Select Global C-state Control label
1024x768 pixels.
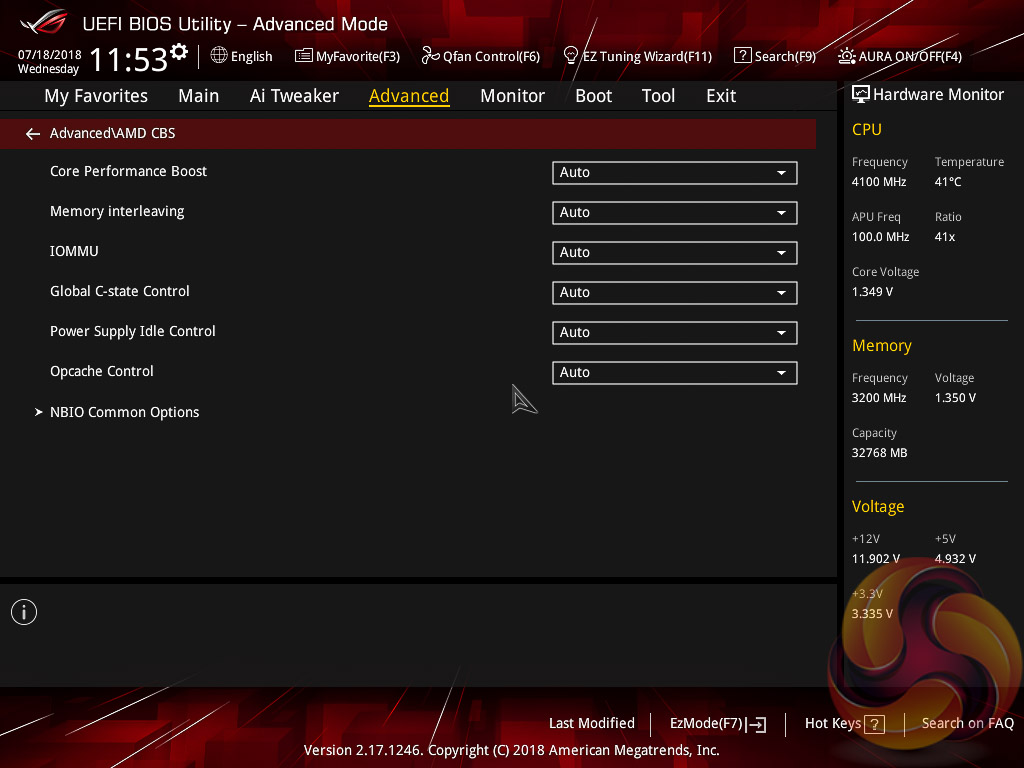[120, 291]
